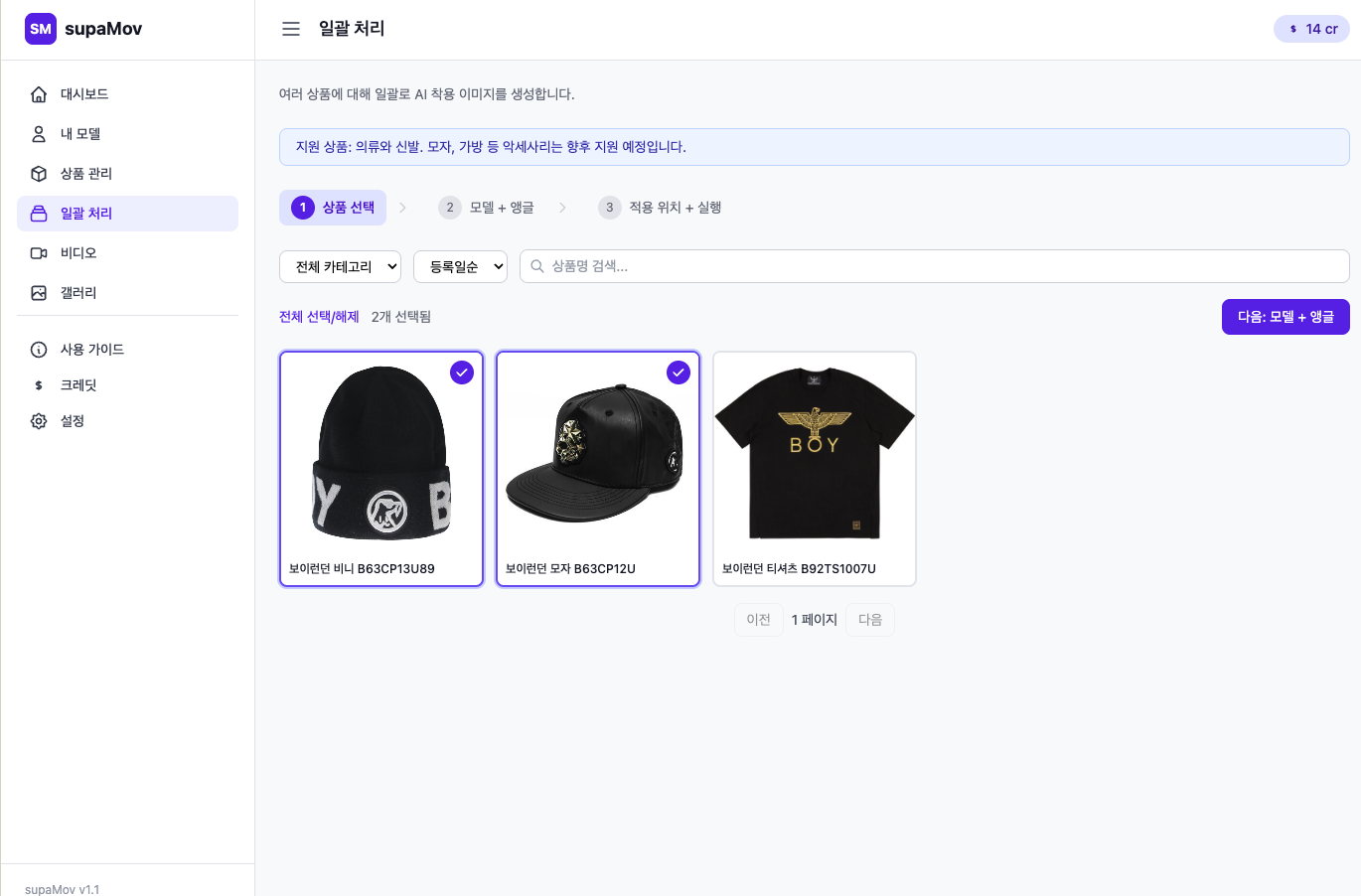This screenshot has height=896, width=1361.
Task: Open the 전체 카테고리 category dropdown
Action: click(x=340, y=266)
